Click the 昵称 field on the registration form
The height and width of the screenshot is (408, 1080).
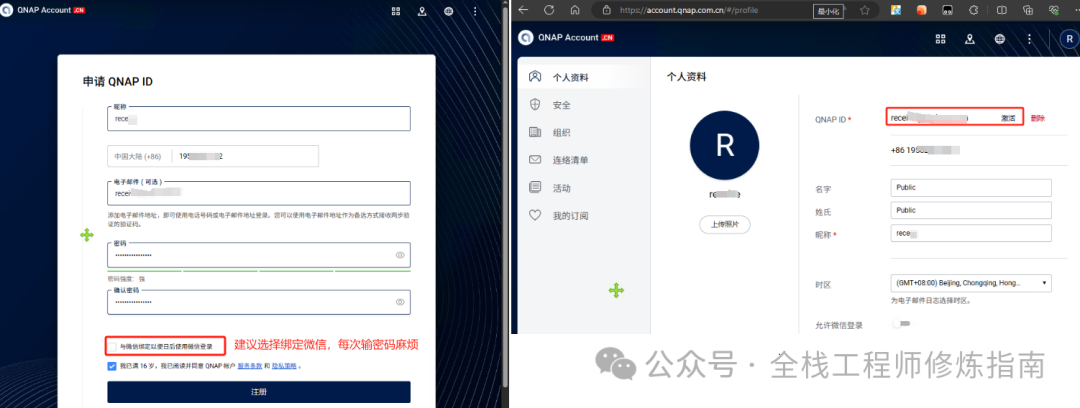[x=259, y=118]
